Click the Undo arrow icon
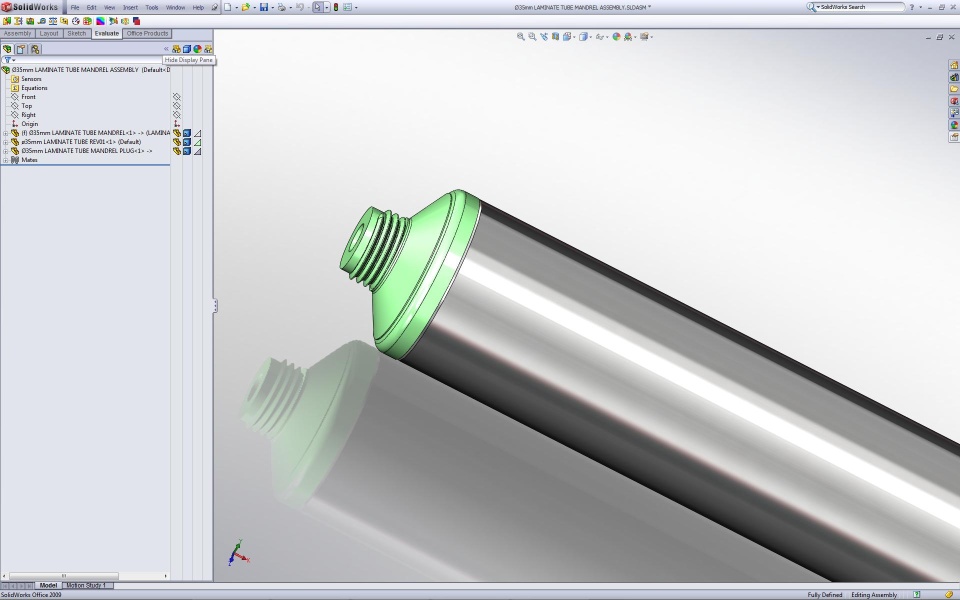Viewport: 960px width, 600px height. [x=299, y=7]
